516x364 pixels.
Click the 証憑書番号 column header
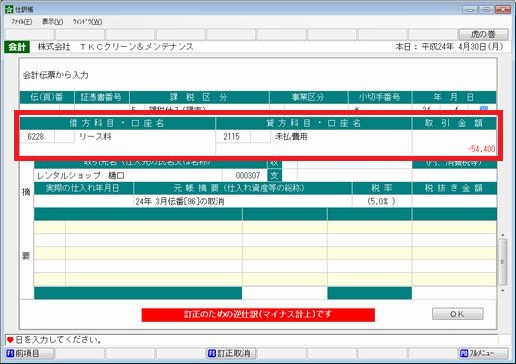[x=101, y=97]
